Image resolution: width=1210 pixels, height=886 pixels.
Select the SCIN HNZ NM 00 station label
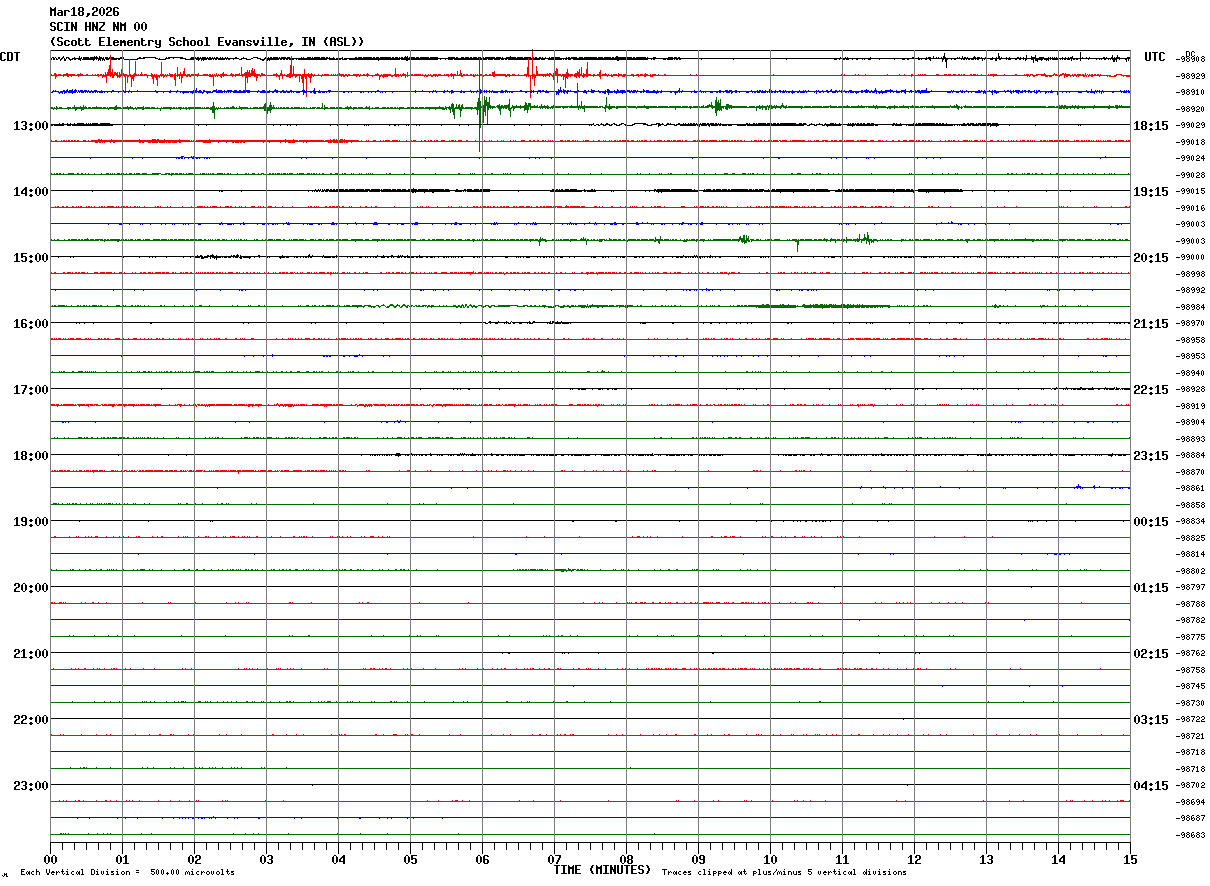point(98,27)
